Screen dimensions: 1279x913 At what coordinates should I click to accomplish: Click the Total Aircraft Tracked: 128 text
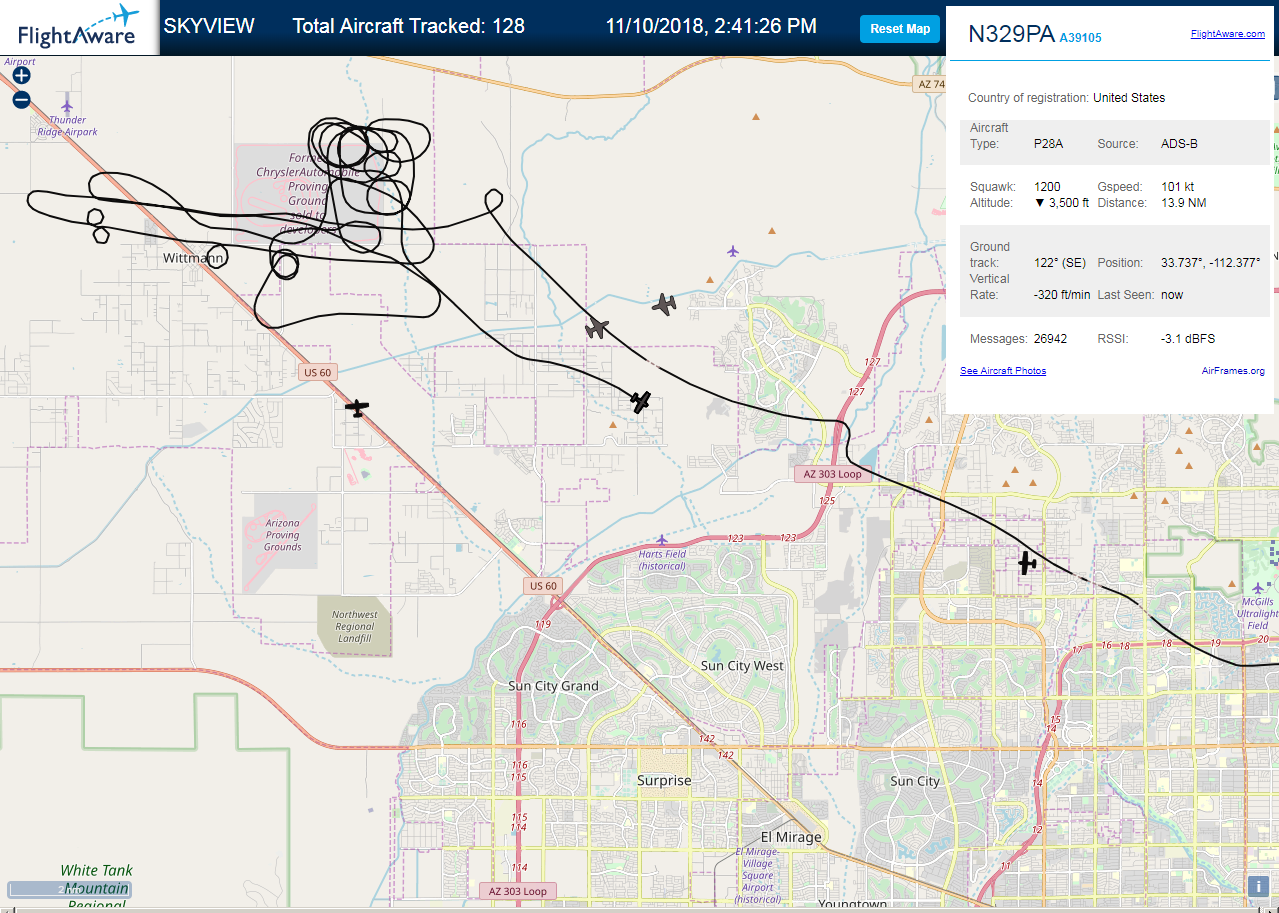[x=408, y=27]
